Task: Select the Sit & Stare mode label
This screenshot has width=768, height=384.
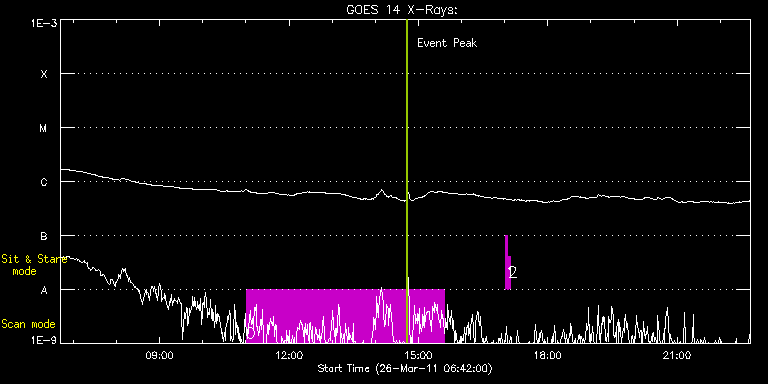Action: pyautogui.click(x=34, y=264)
